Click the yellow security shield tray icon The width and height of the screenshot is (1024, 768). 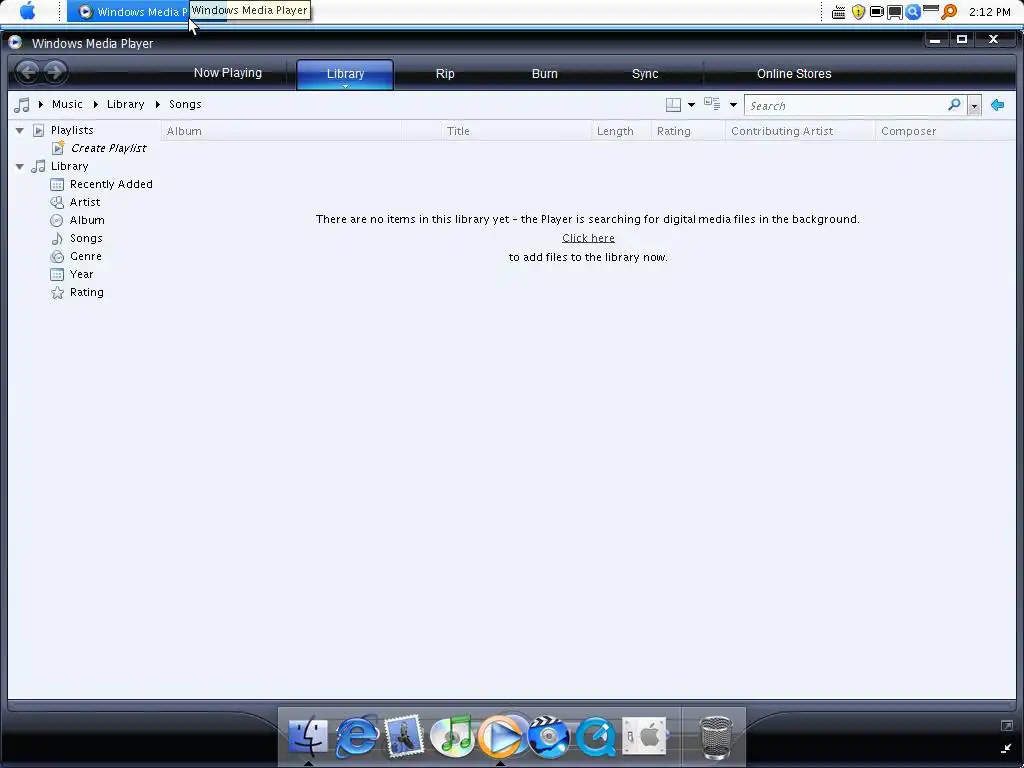coord(858,11)
